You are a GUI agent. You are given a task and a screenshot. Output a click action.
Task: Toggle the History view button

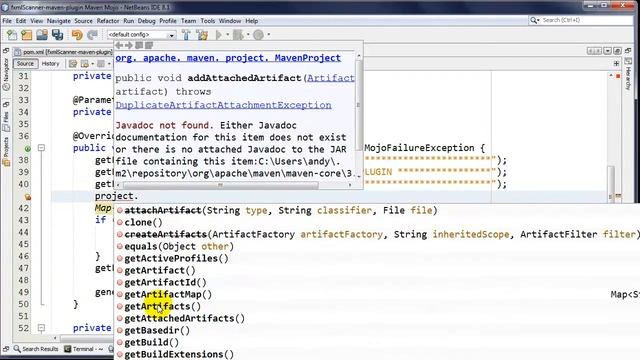50,64
